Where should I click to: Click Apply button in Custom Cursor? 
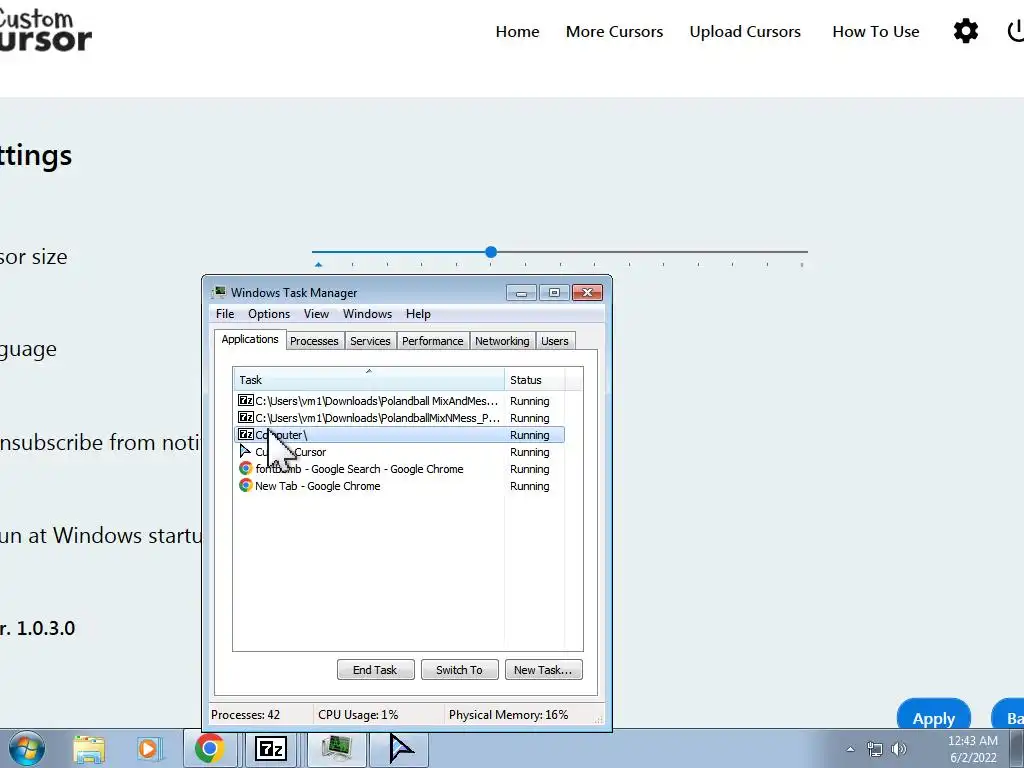(933, 716)
